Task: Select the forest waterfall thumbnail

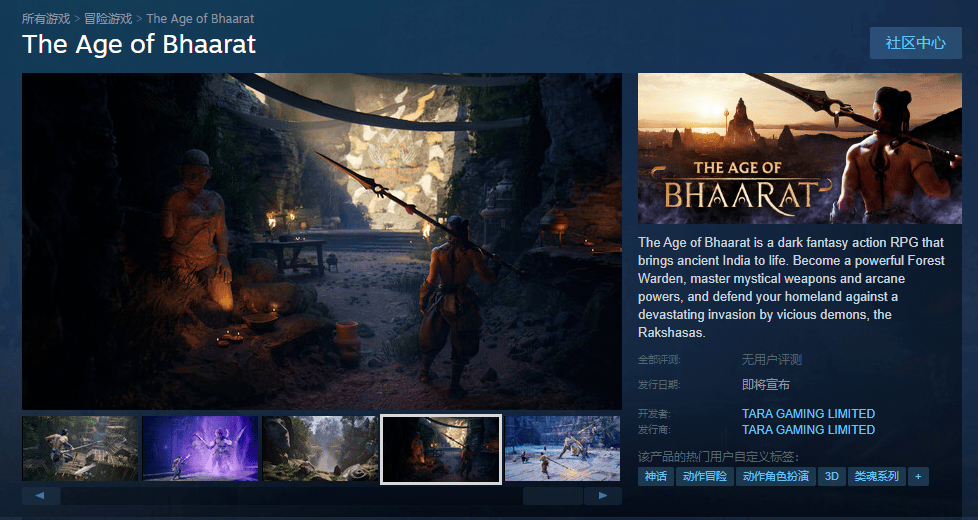Action: (x=320, y=448)
